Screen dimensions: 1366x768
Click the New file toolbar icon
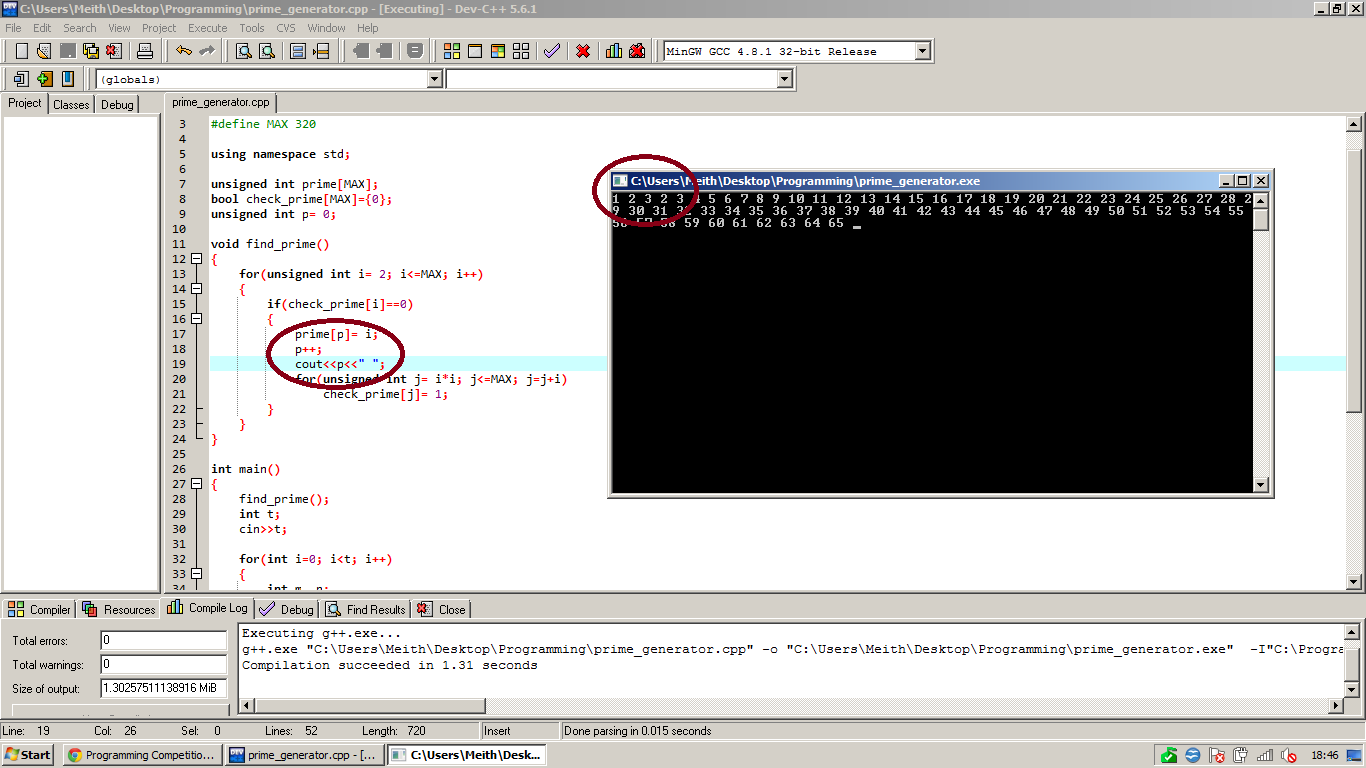21,51
